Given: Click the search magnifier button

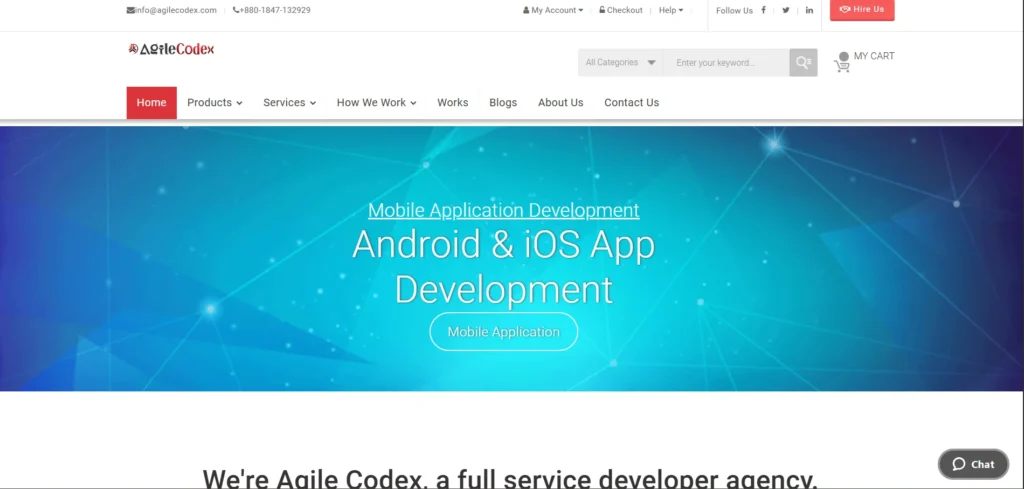Looking at the screenshot, I should click(x=803, y=63).
